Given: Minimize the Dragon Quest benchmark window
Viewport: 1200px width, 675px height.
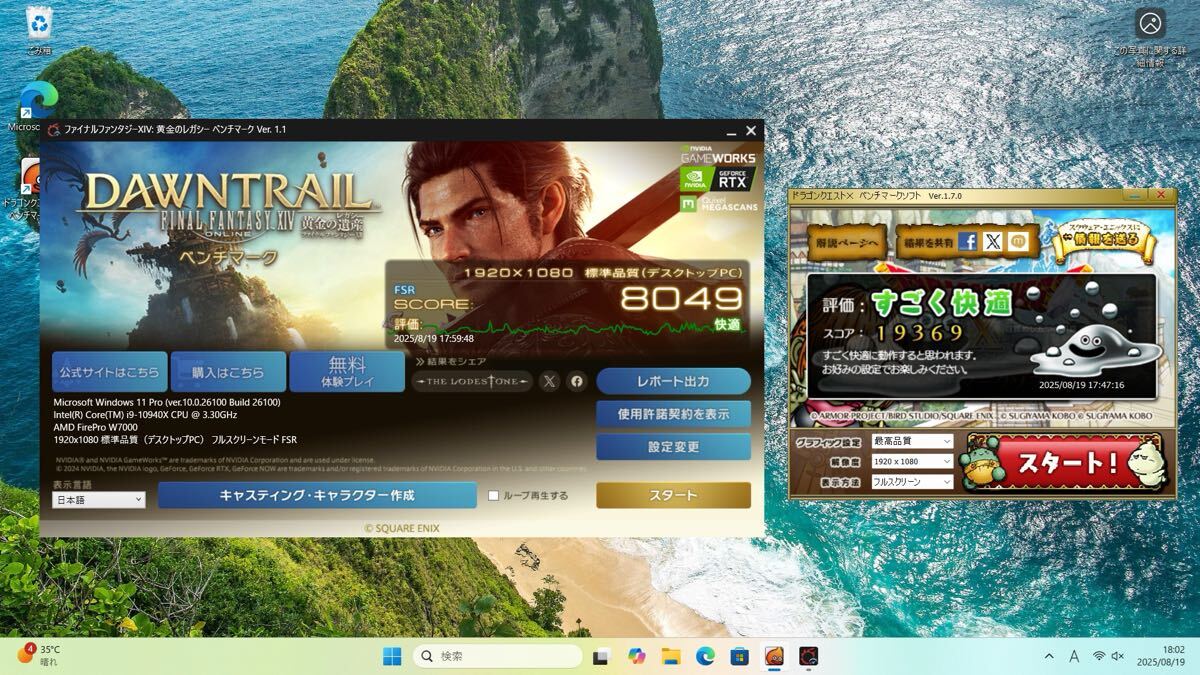Looking at the screenshot, I should (x=1133, y=195).
